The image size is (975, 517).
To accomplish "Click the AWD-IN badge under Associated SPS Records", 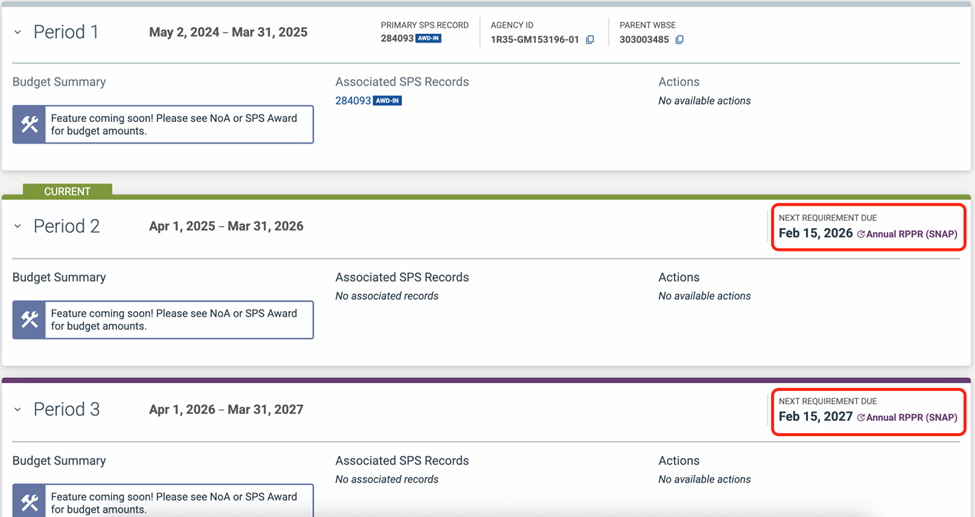I will [387, 101].
